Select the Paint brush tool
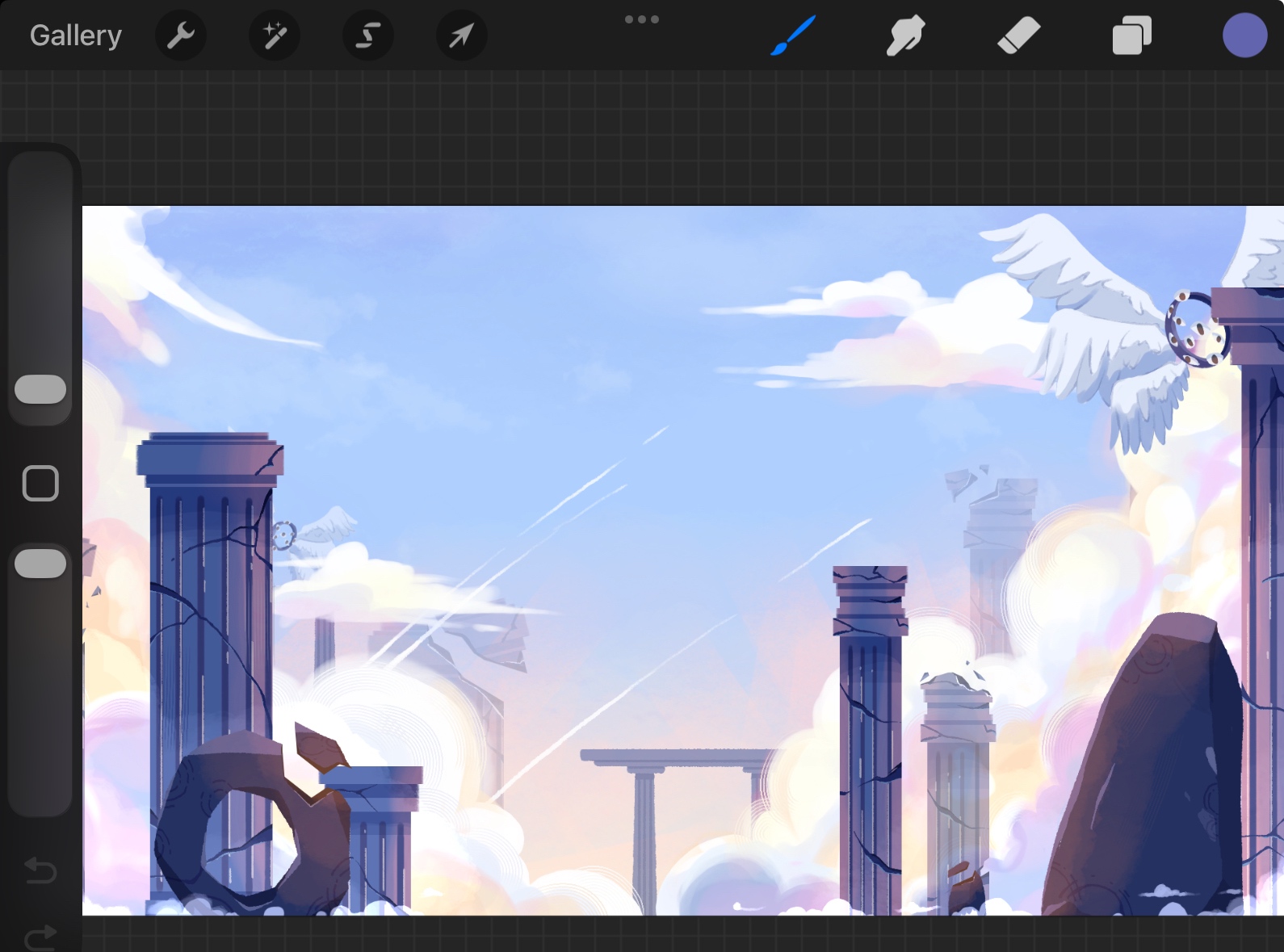Screen dimensions: 1284x952 (793, 36)
